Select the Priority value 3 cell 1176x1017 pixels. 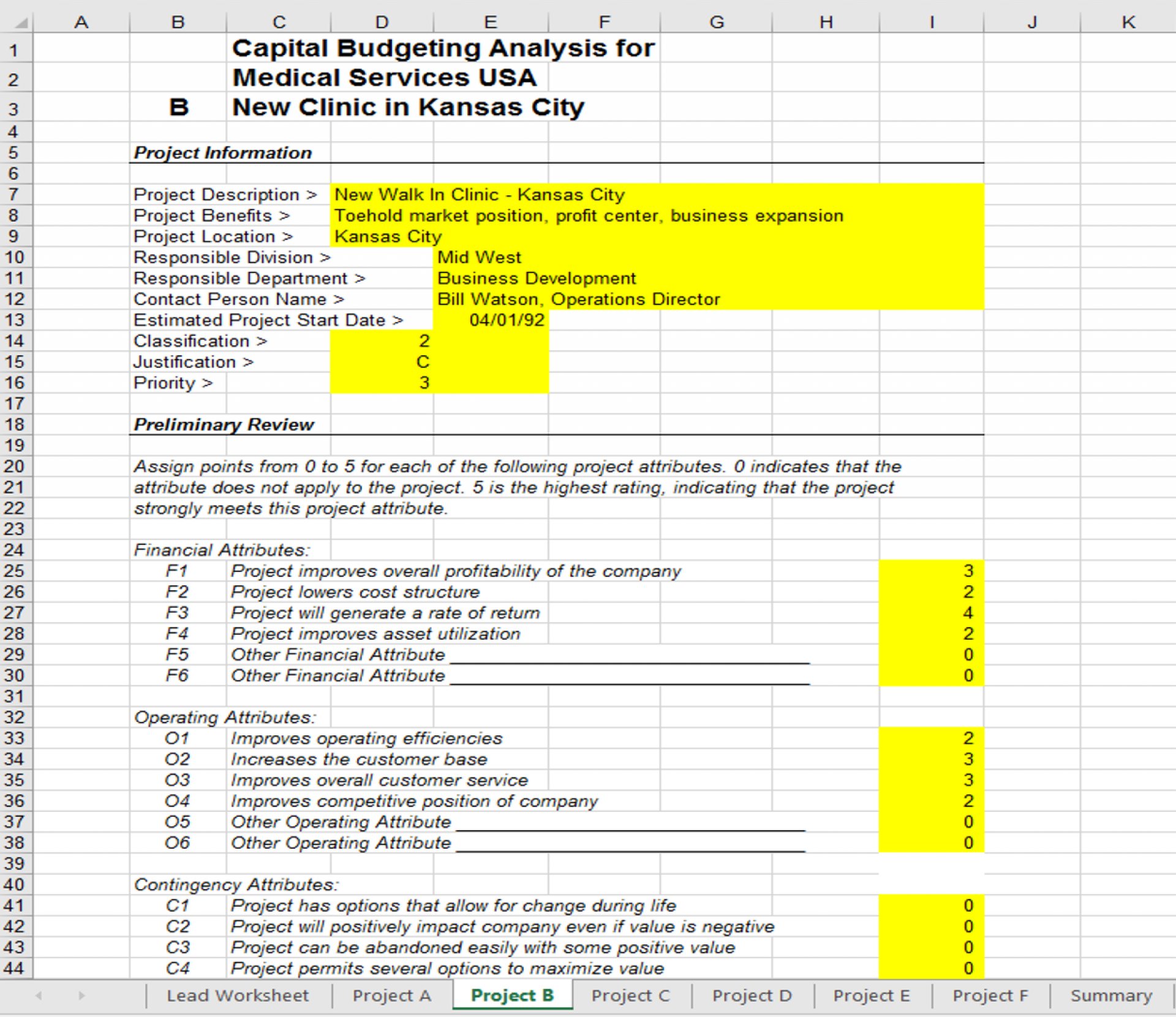point(382,383)
